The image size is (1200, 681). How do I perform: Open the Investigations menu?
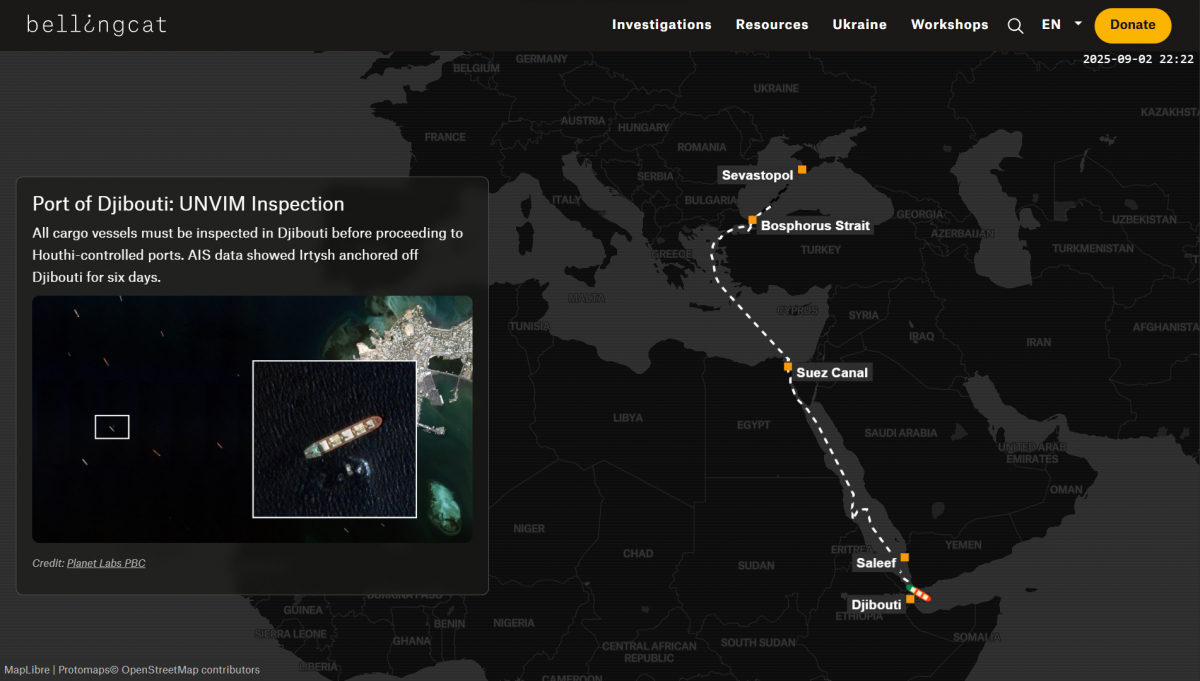pyautogui.click(x=661, y=25)
